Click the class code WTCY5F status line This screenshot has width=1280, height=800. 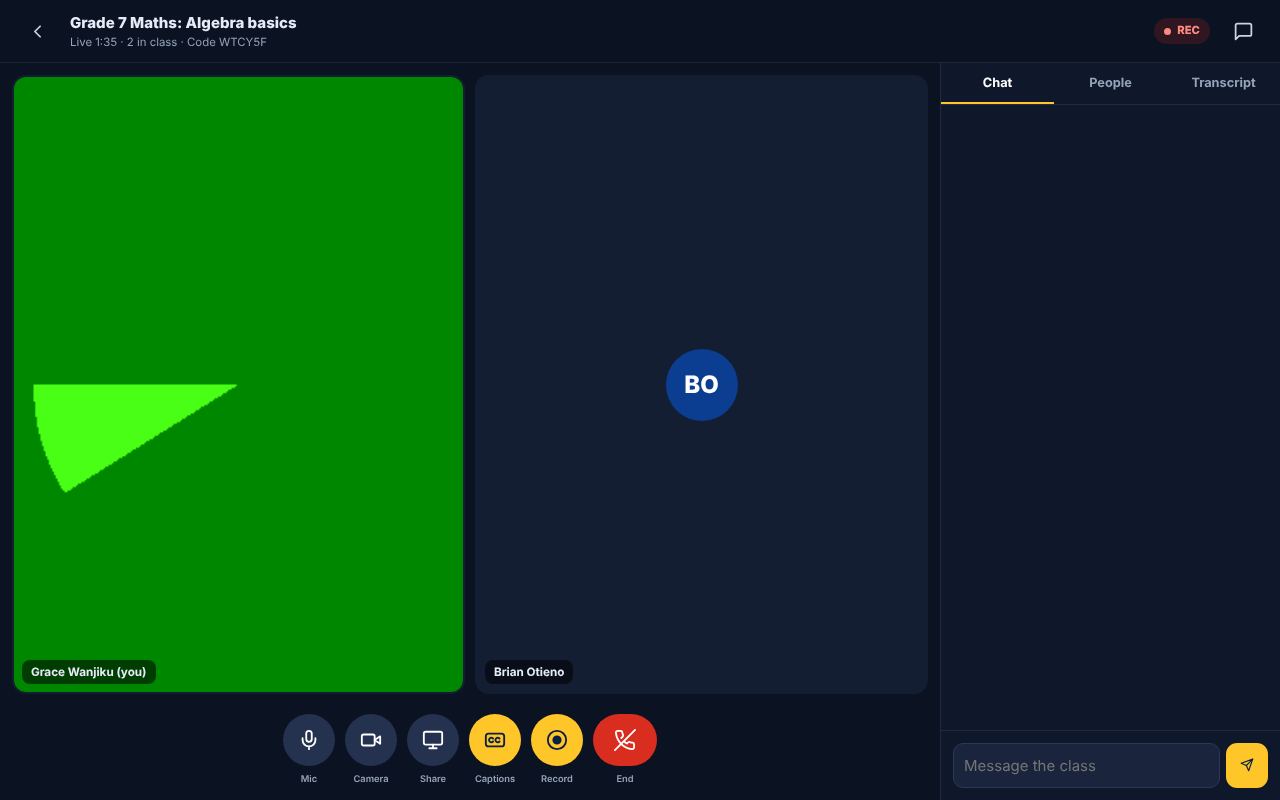coord(168,42)
